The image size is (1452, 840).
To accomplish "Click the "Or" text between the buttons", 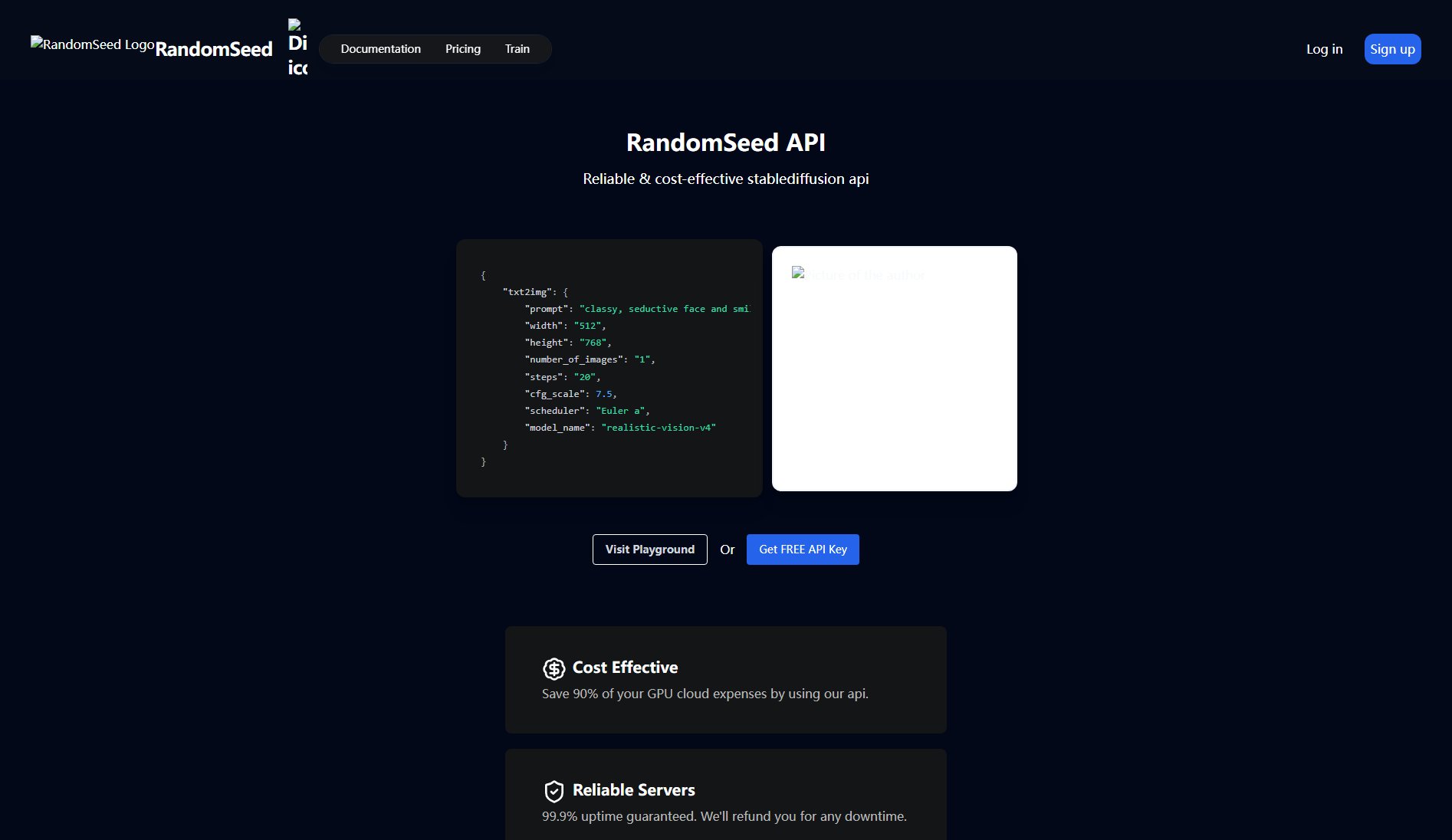I will click(x=727, y=550).
